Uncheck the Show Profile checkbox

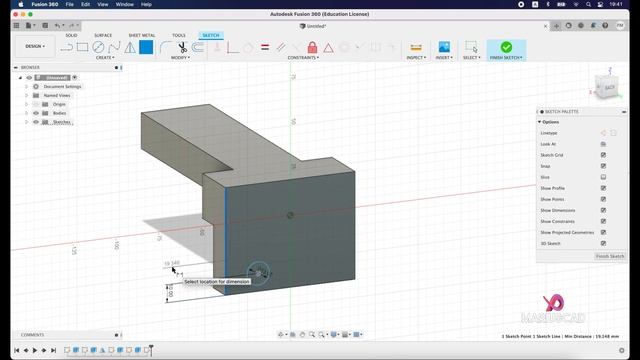[603, 188]
